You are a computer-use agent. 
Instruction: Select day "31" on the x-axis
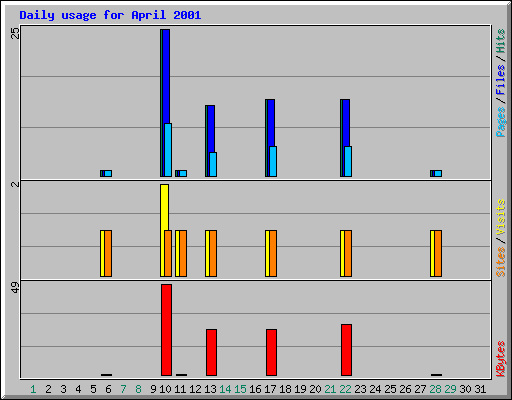tap(480, 389)
